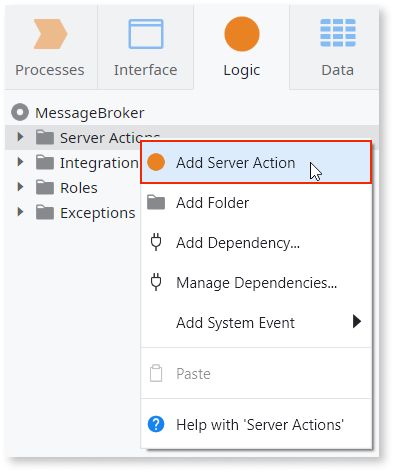The image size is (394, 472).
Task: Select the MessageBroker module name
Action: (x=90, y=113)
